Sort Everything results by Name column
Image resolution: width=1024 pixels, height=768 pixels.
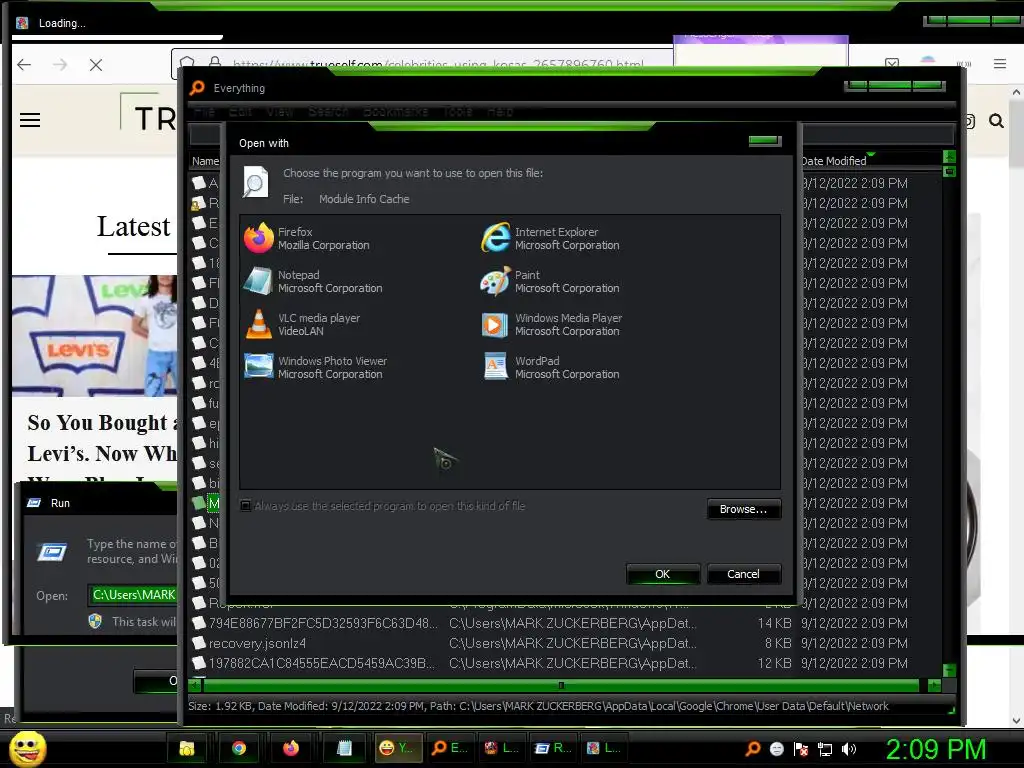tap(205, 161)
